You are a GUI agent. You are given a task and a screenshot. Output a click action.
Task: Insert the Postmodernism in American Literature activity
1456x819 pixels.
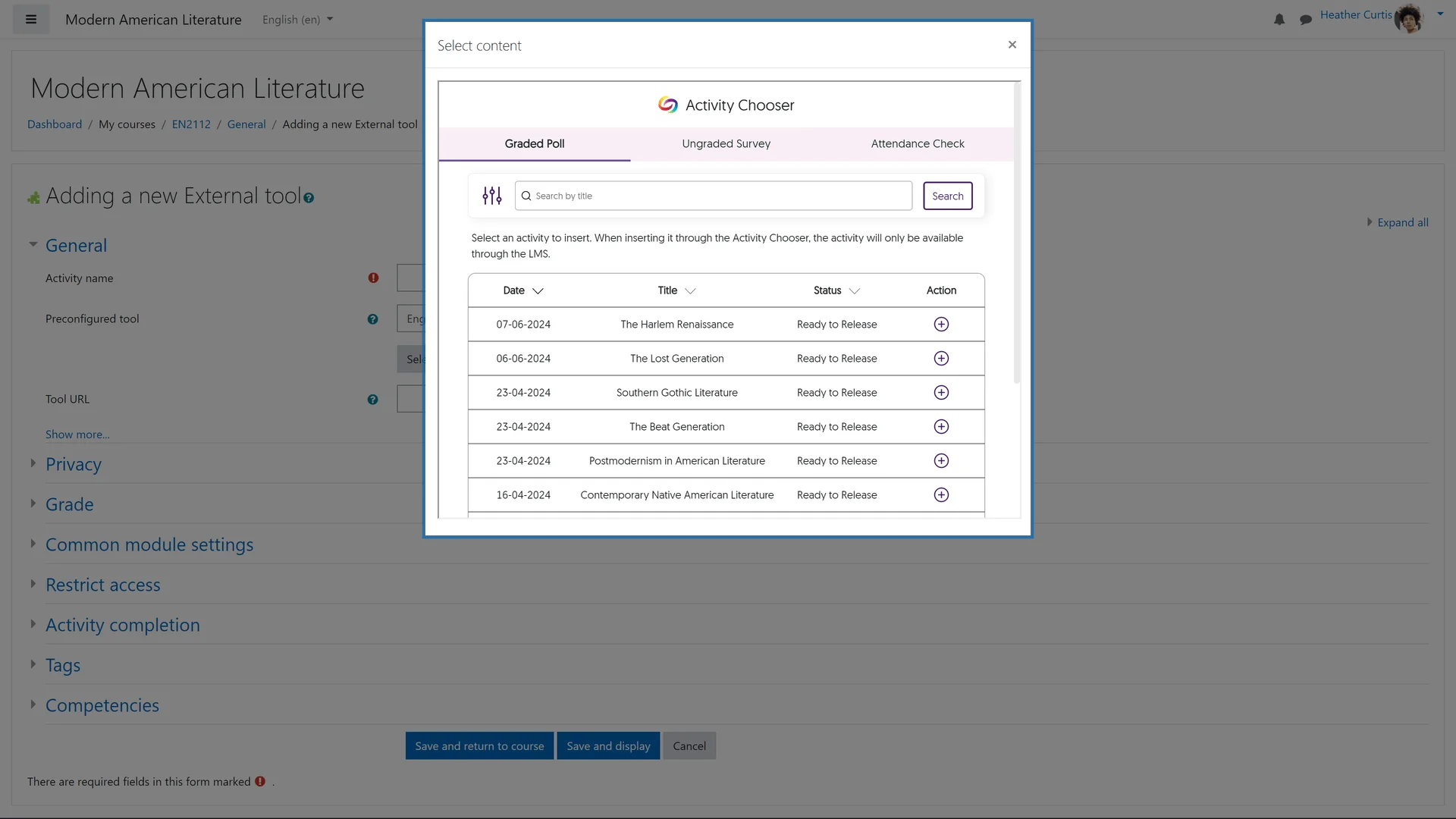point(940,460)
